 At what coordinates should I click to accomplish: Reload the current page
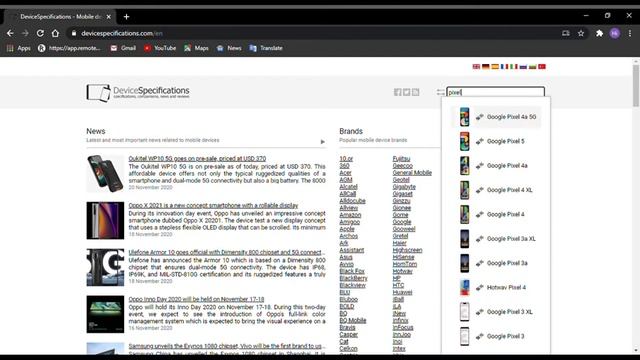40,33
